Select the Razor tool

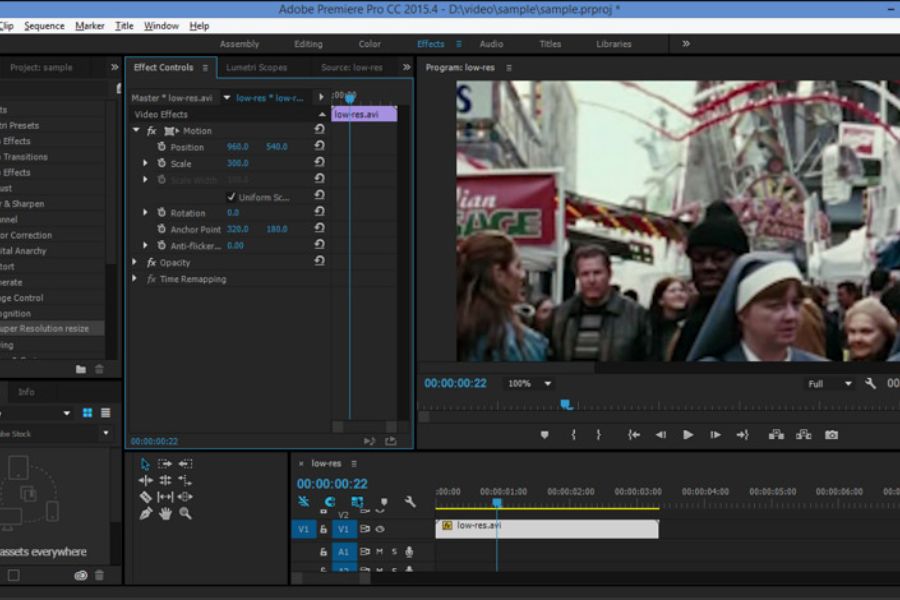tap(146, 497)
